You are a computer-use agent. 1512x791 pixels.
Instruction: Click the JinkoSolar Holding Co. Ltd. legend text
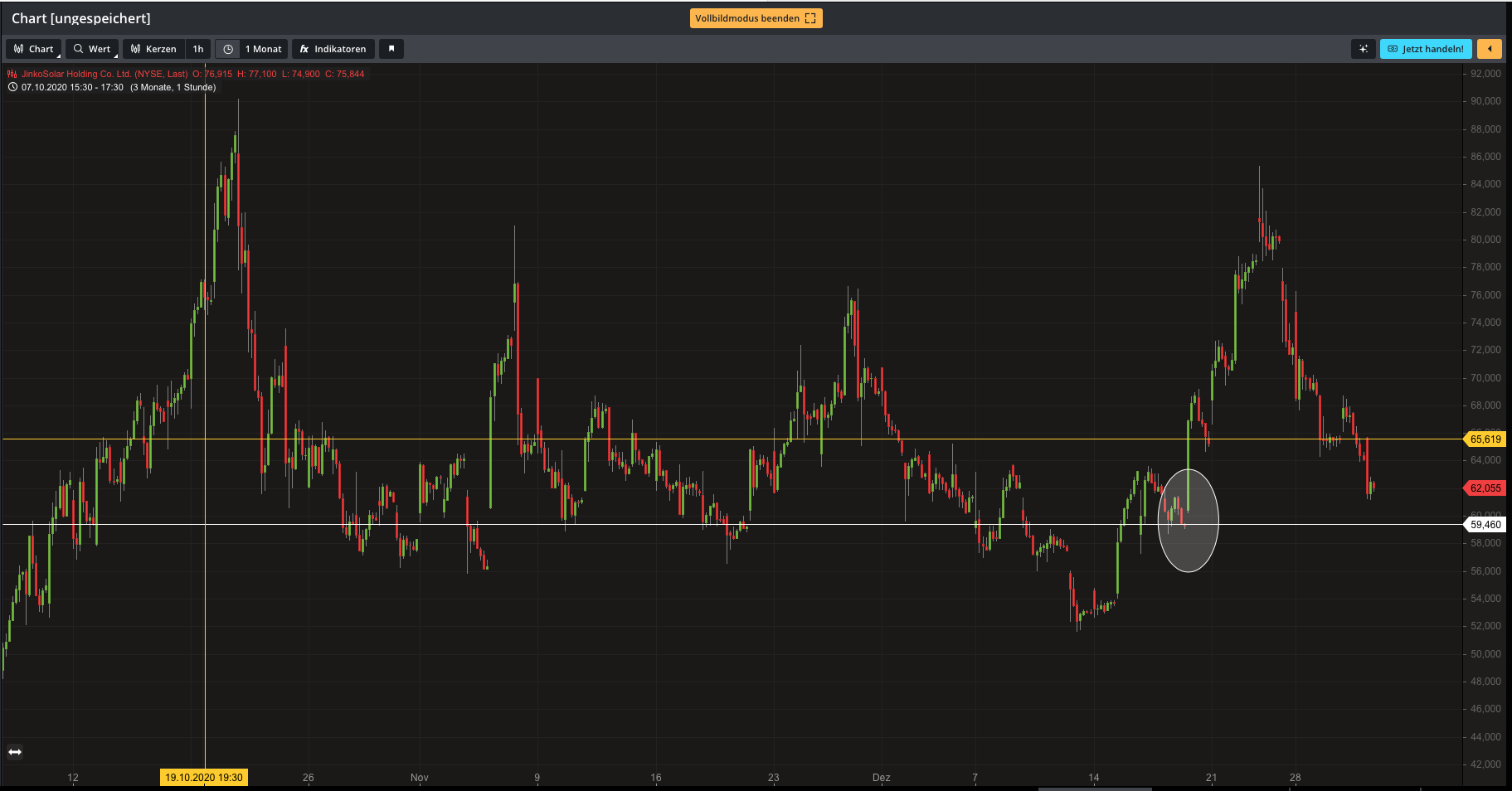click(x=105, y=74)
